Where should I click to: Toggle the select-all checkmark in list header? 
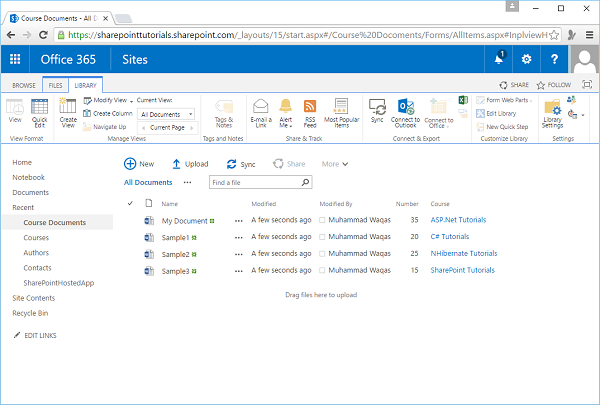pos(130,204)
